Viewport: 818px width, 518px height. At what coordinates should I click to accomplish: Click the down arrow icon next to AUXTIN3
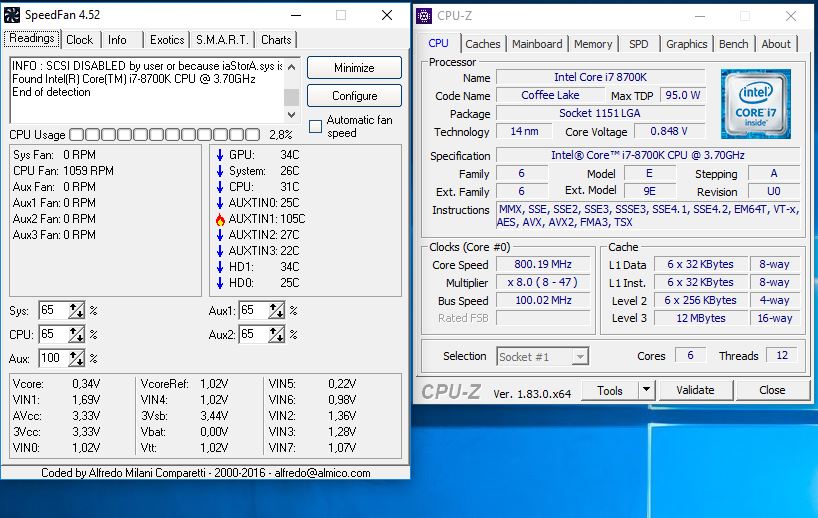click(x=220, y=251)
